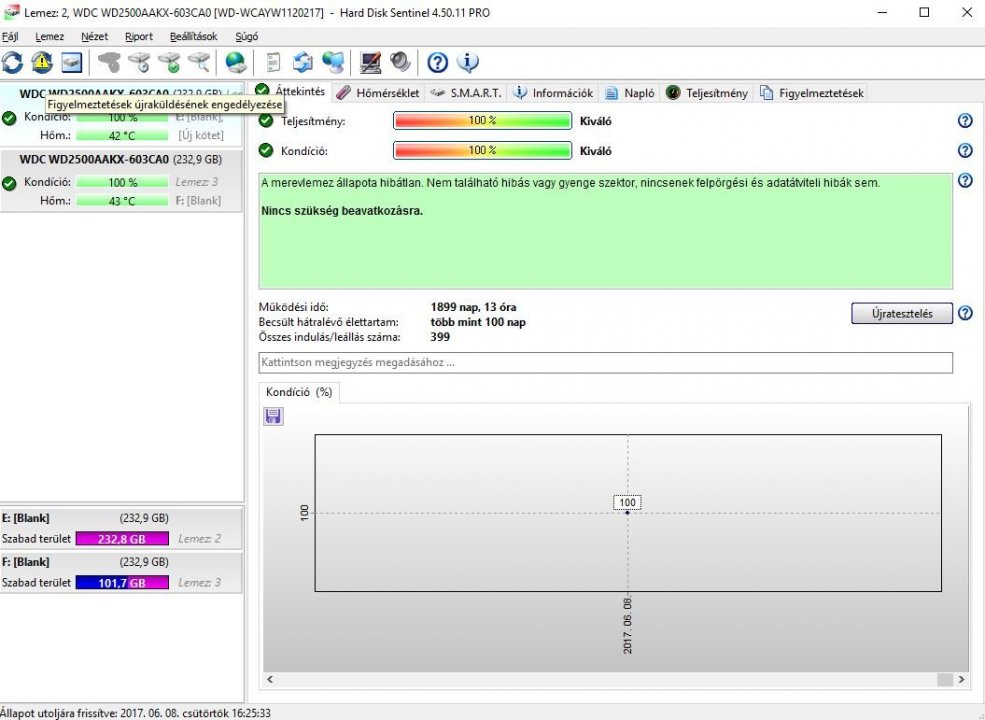Click the 100 data point label on graph
This screenshot has width=985, height=720.
coord(627,502)
